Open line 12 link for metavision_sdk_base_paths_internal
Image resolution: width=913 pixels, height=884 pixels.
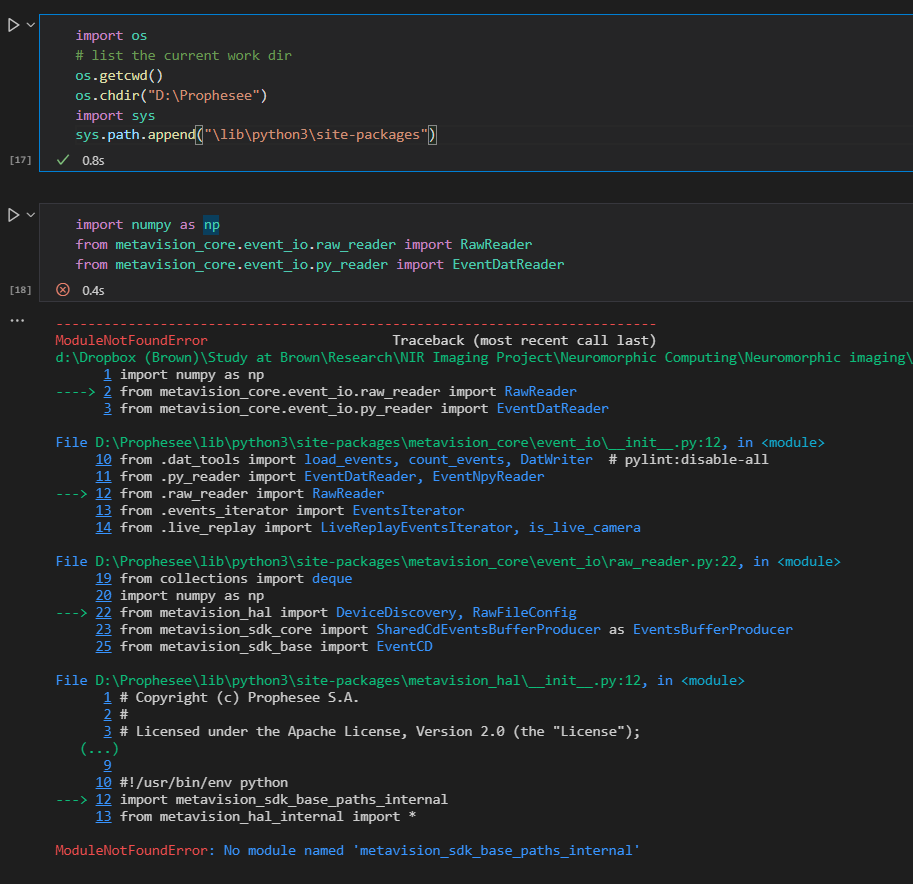coord(104,799)
